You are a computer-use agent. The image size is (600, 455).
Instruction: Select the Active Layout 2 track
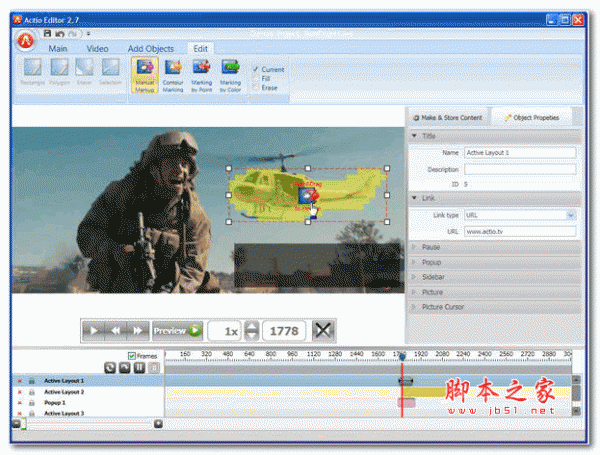point(88,392)
